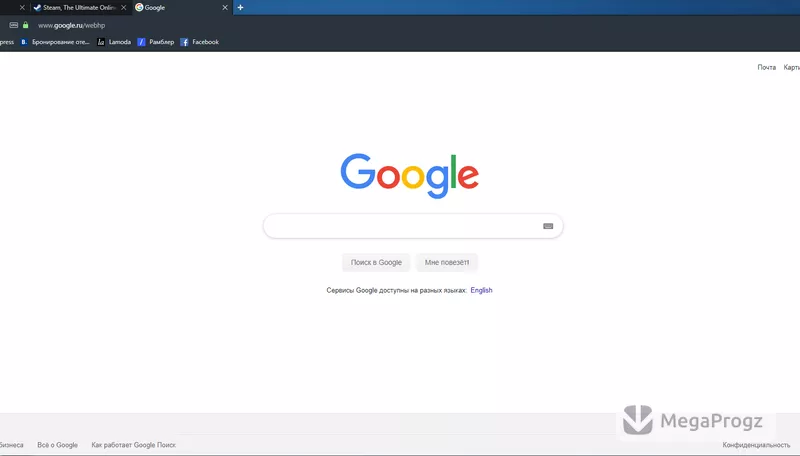Screen dimensions: 800x456
Task: Open the Конфиденциальность footer link
Action: click(756, 445)
